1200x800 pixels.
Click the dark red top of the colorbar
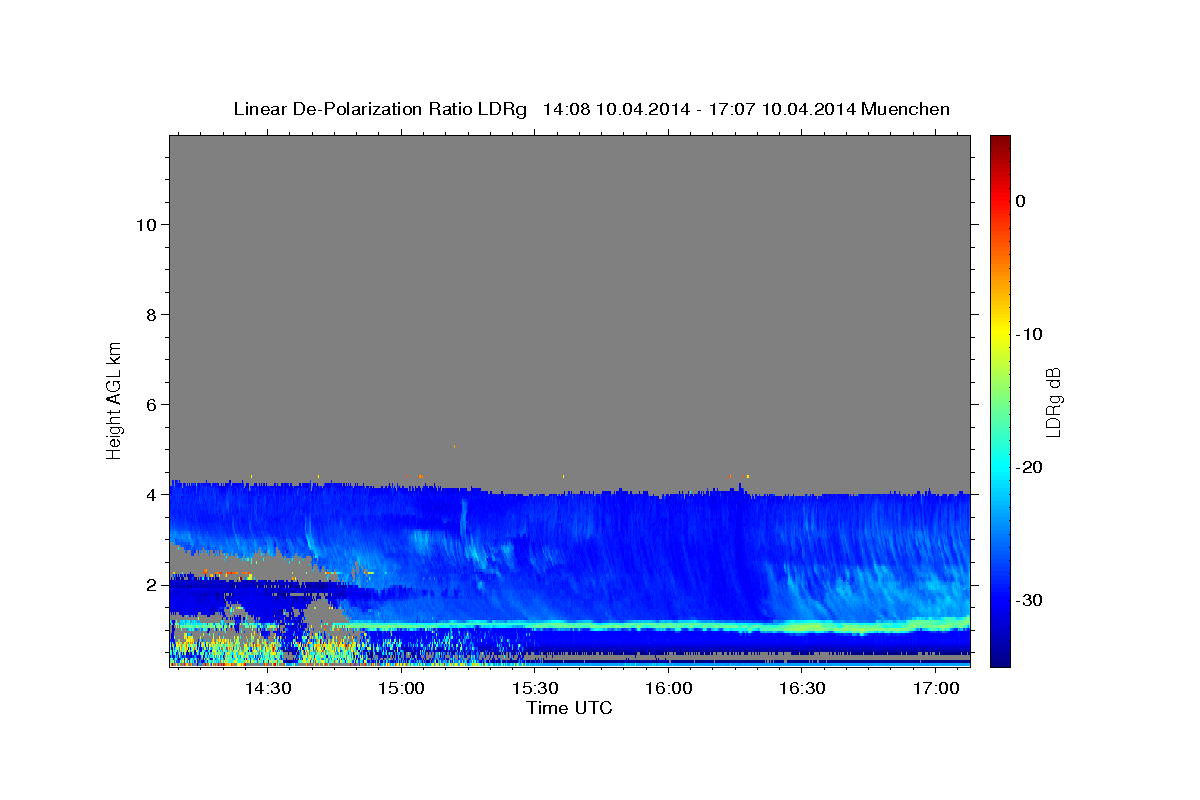(1000, 141)
